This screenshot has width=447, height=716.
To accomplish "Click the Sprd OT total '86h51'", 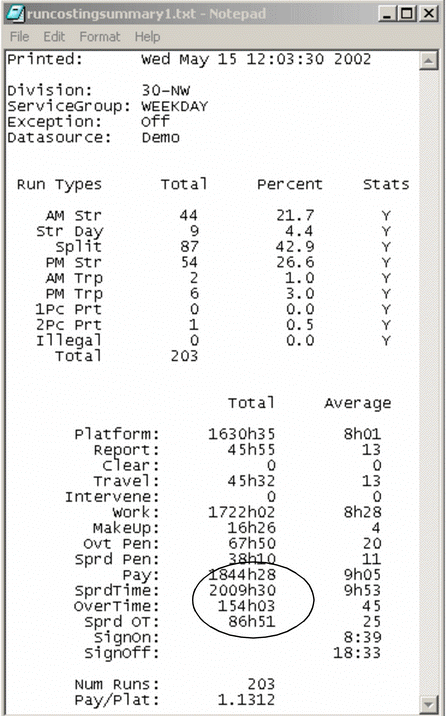I will (x=251, y=622).
